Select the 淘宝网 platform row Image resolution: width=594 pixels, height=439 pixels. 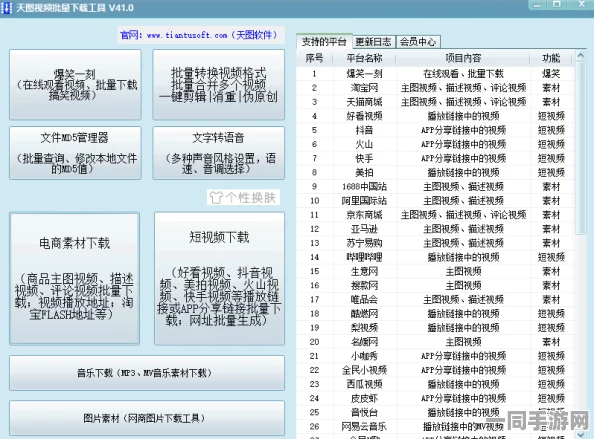435,88
